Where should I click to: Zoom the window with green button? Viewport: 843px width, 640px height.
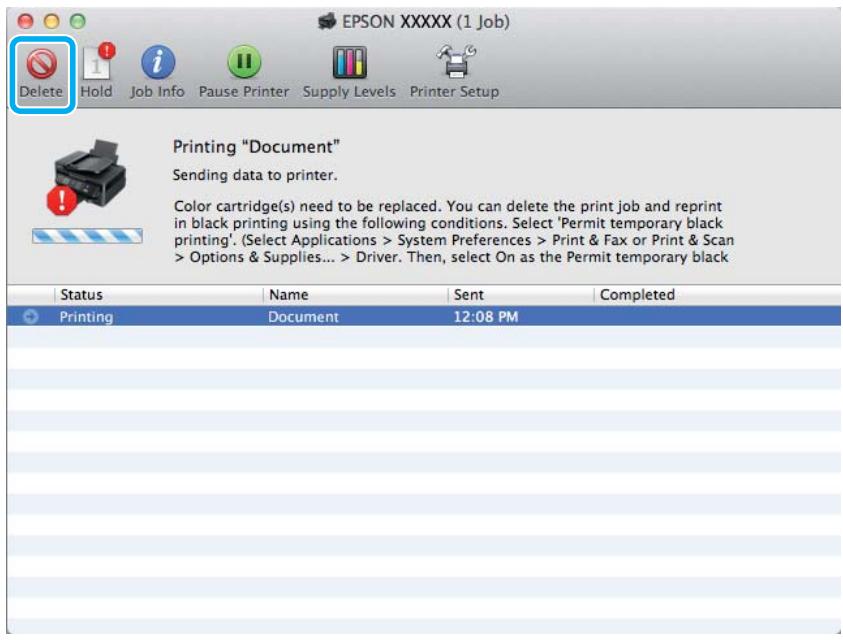tap(78, 22)
